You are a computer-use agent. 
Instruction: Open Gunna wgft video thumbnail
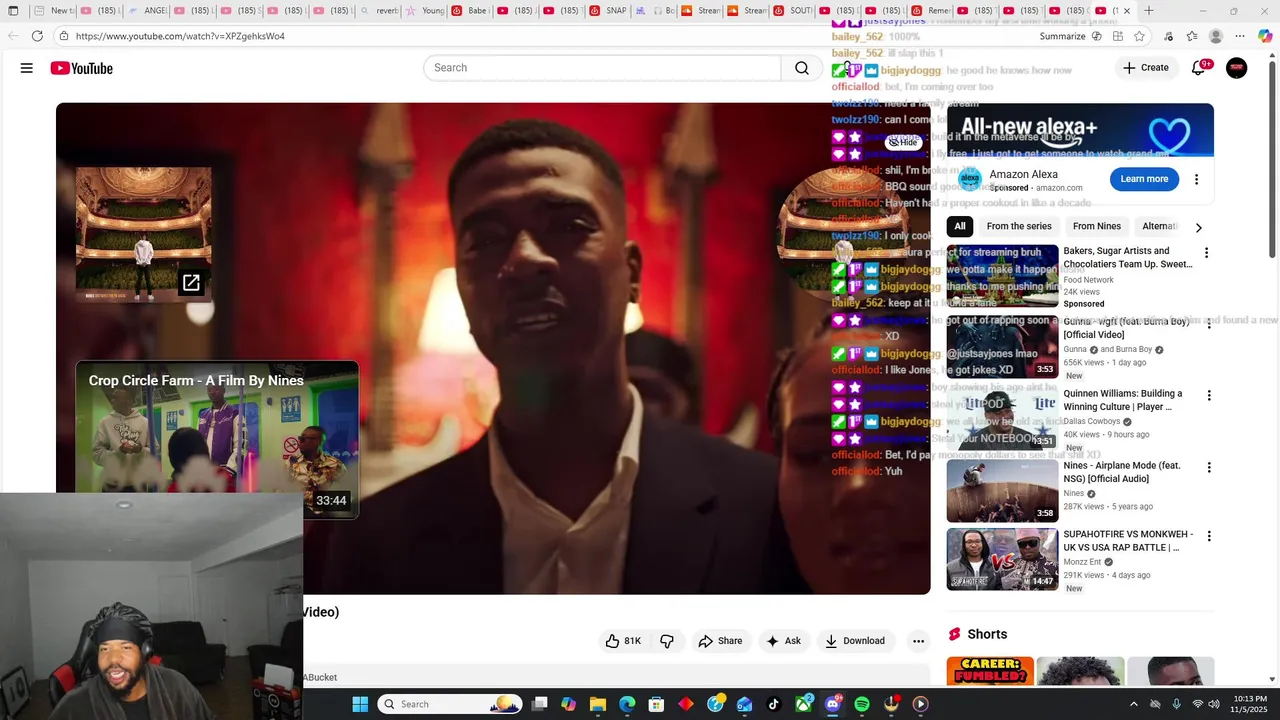[x=1002, y=347]
